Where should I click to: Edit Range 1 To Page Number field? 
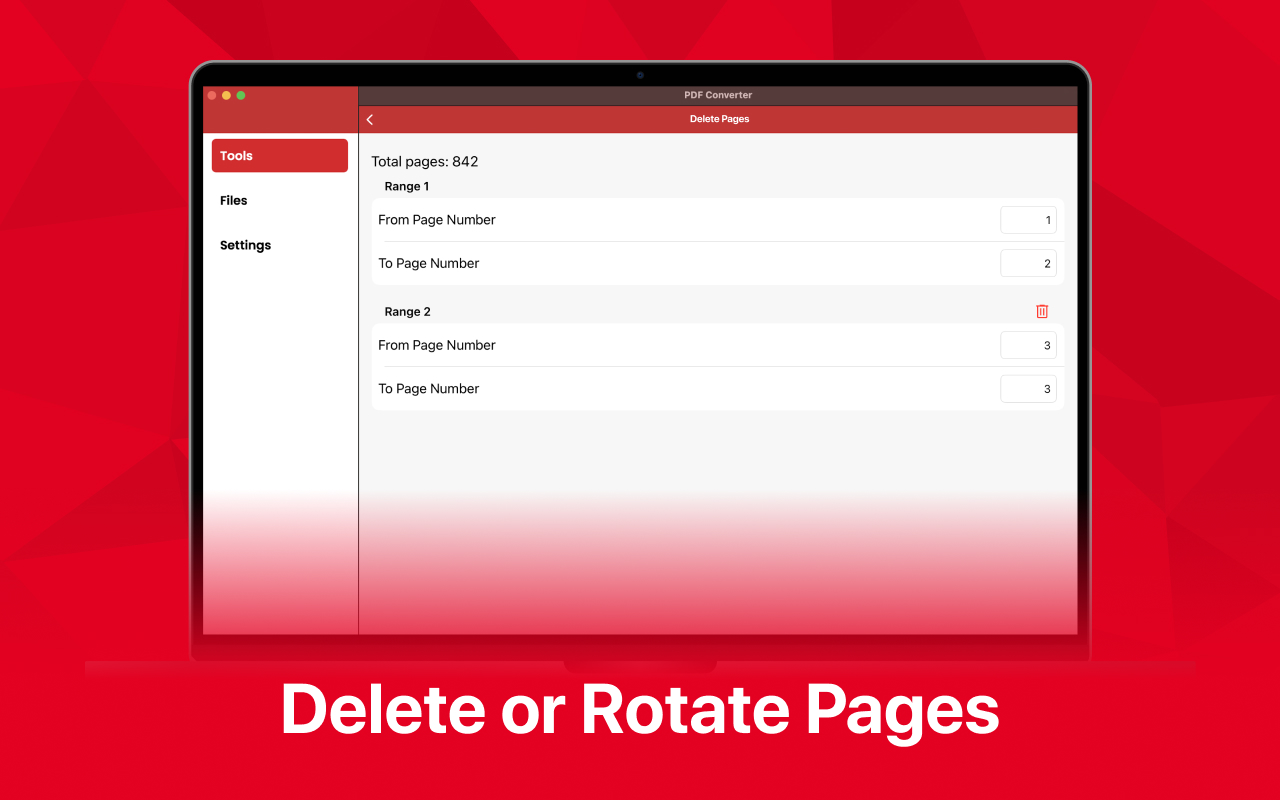coord(1028,263)
